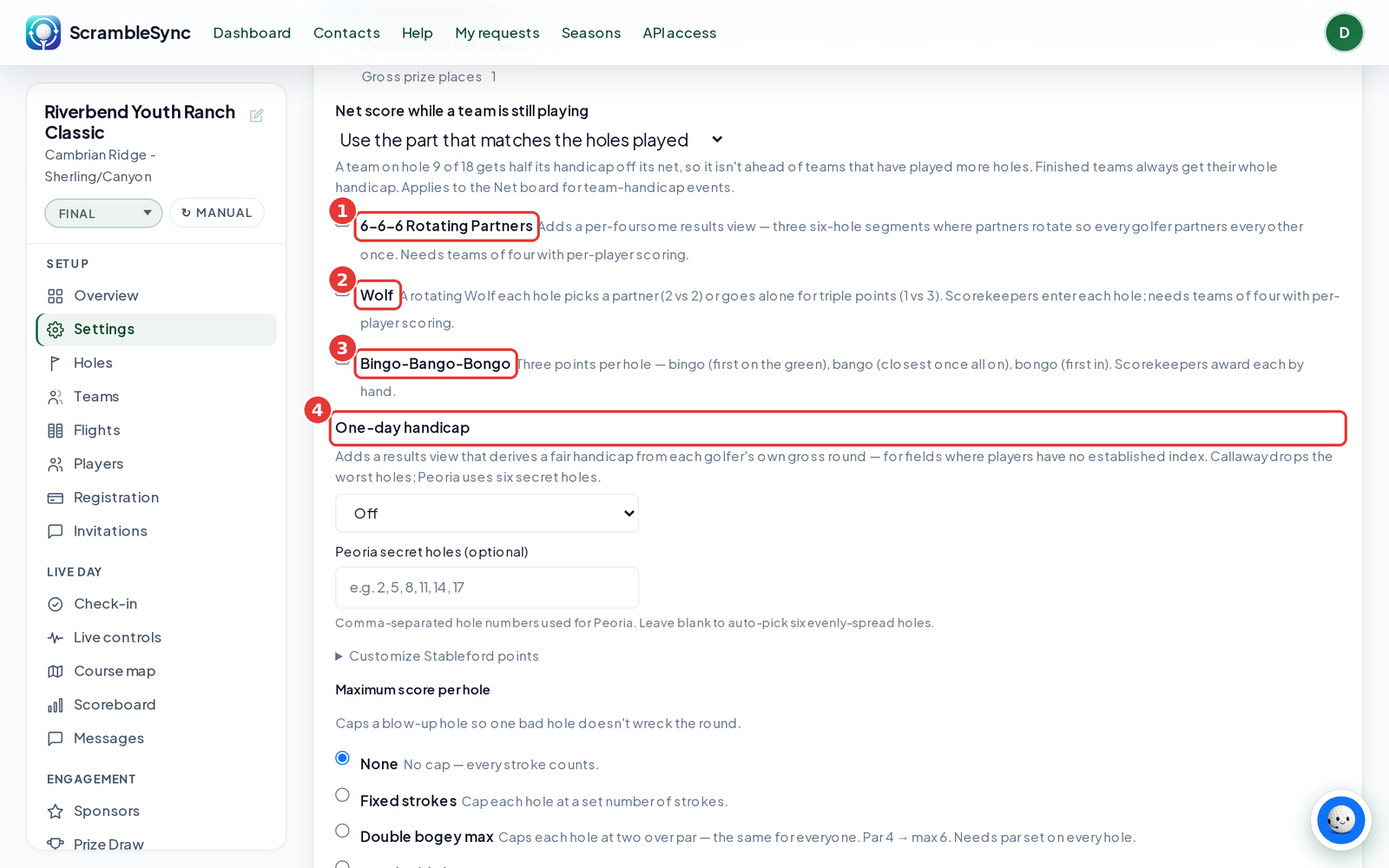Viewport: 1389px width, 868px height.
Task: Click the Prize Draw icon in sidebar
Action: coord(56,844)
